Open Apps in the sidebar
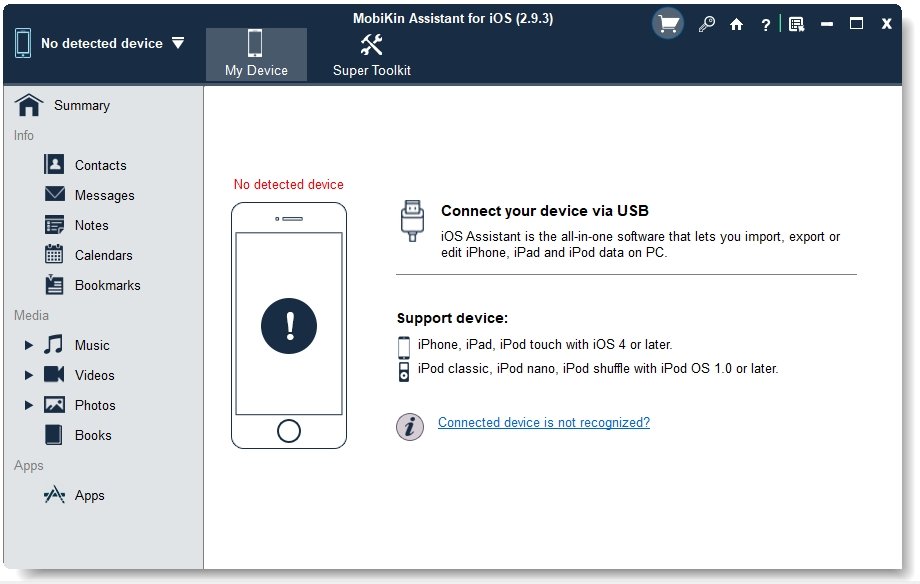Viewport: 920px width, 584px height. [x=89, y=495]
